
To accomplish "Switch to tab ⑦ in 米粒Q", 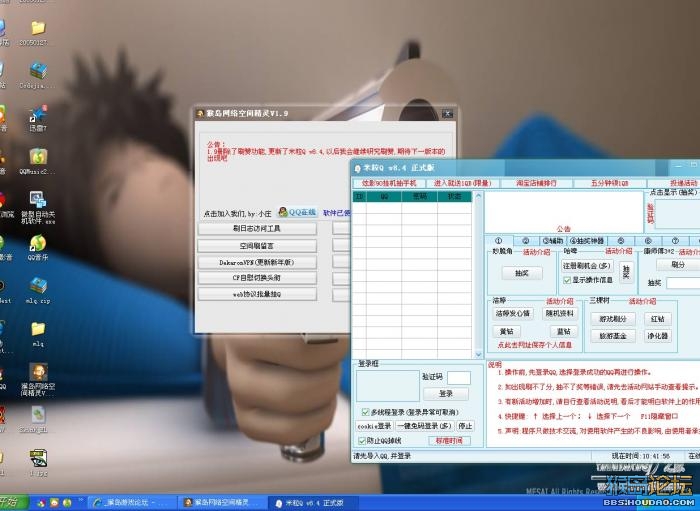I will (675, 241).
